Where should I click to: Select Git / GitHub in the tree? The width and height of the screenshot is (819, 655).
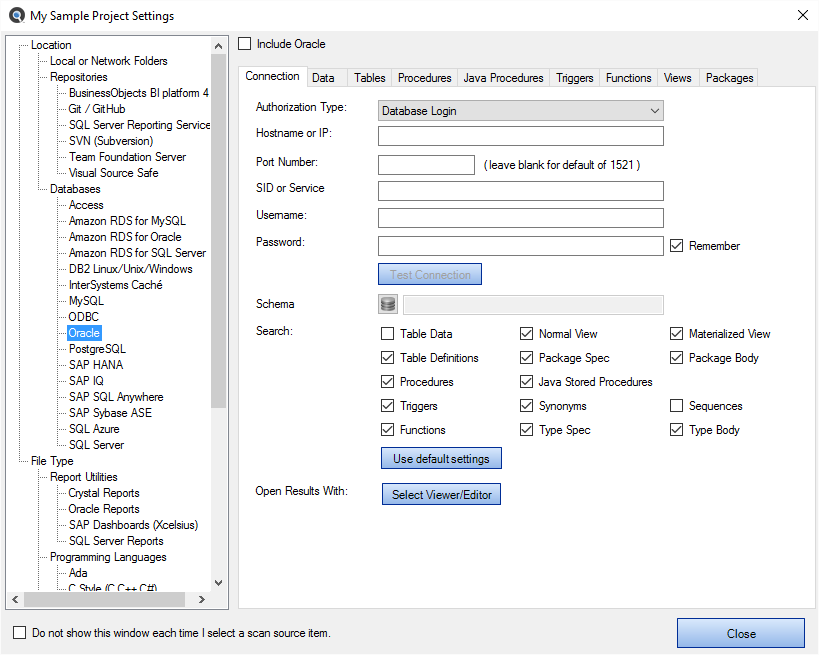pos(97,109)
